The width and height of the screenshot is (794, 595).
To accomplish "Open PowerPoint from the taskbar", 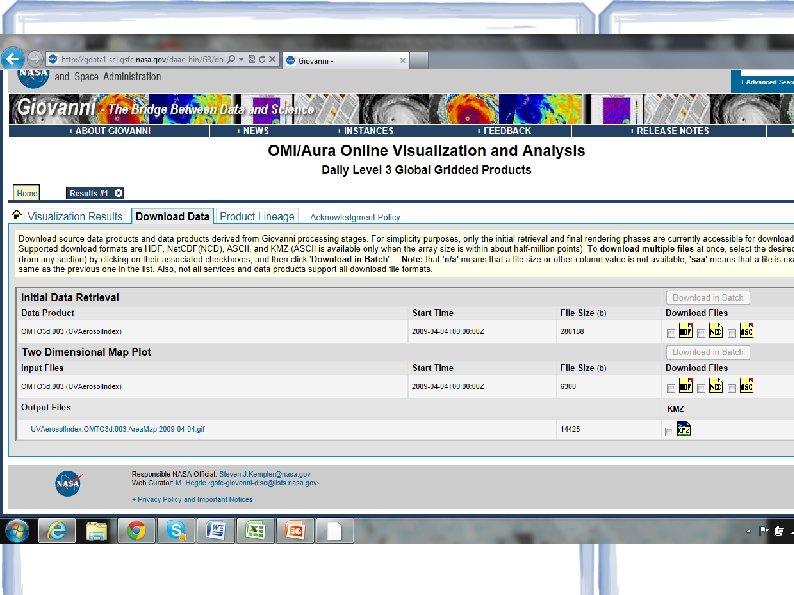I will [294, 531].
